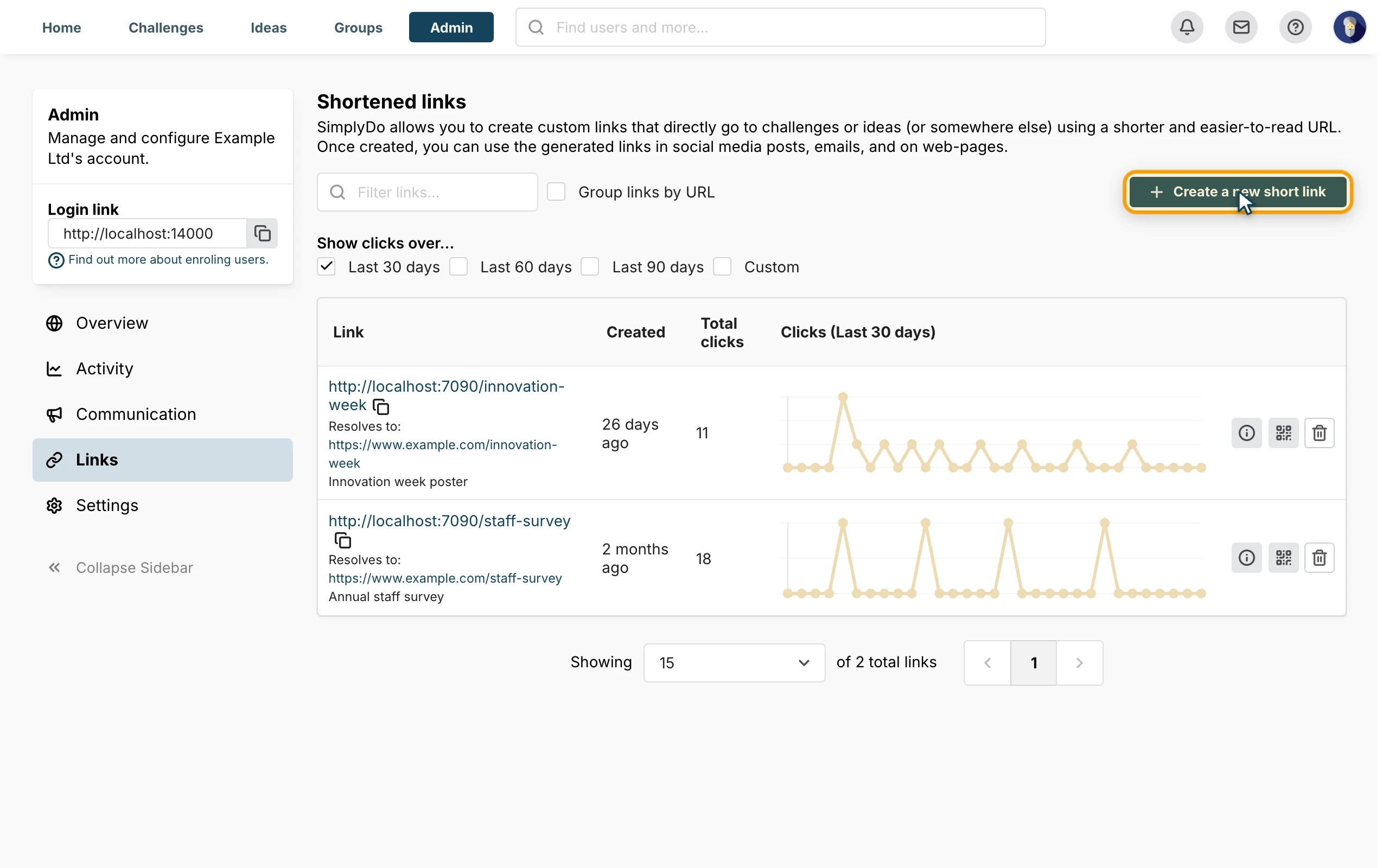Enable Group links by URL checkbox
The height and width of the screenshot is (868, 1389).
556,192
